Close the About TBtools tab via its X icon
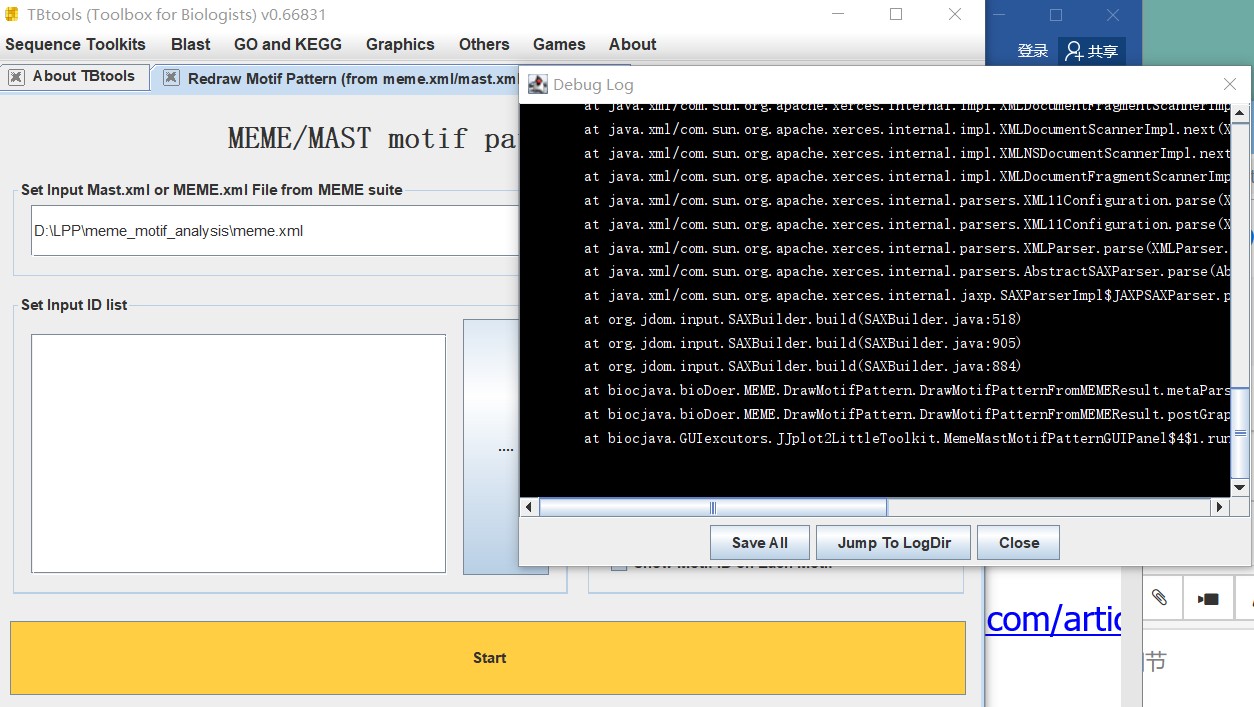Image resolution: width=1254 pixels, height=707 pixels. 16,77
